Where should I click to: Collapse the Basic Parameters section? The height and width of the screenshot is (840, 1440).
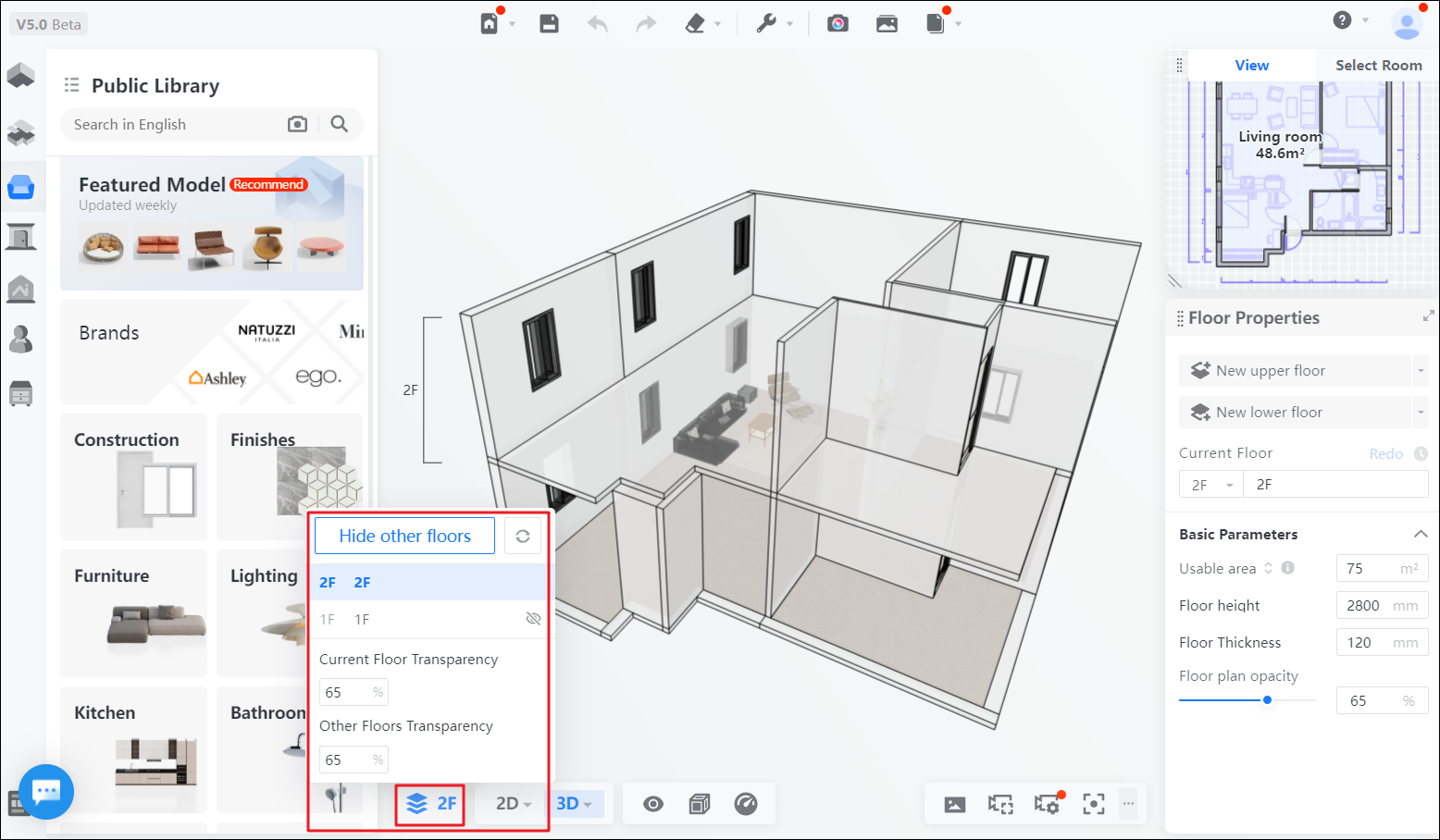coord(1420,535)
